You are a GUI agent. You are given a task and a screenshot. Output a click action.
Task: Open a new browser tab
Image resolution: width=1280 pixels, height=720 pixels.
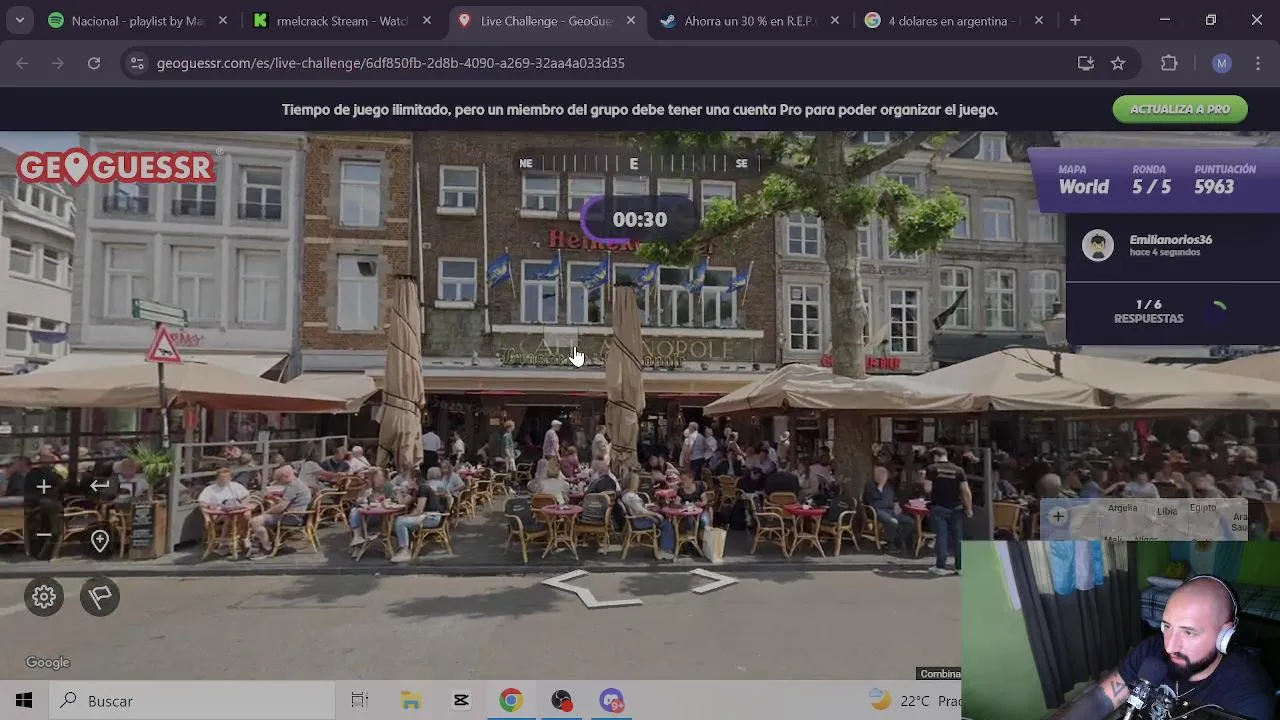click(1075, 20)
